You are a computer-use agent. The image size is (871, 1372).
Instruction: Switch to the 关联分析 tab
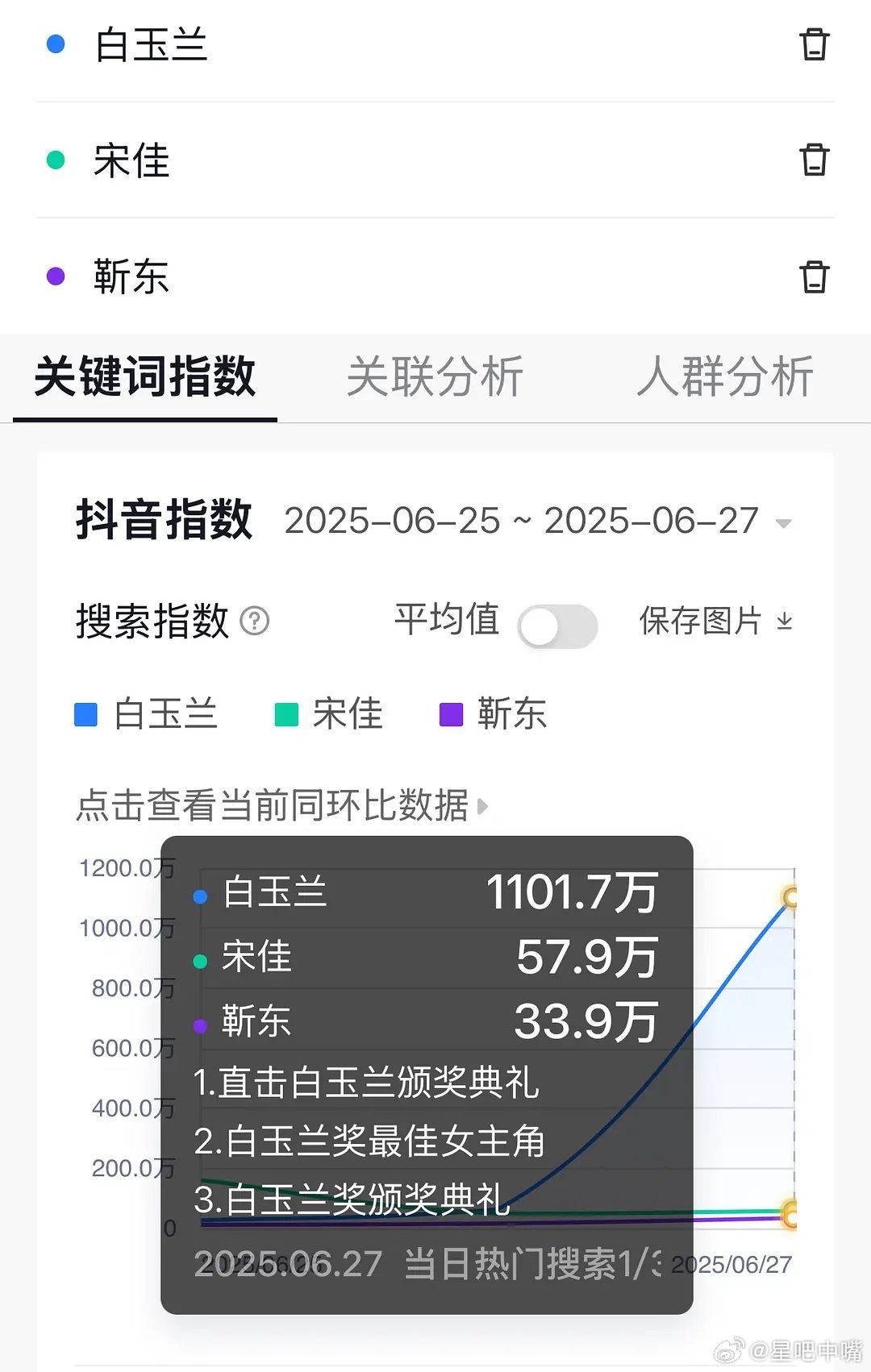pyautogui.click(x=435, y=376)
